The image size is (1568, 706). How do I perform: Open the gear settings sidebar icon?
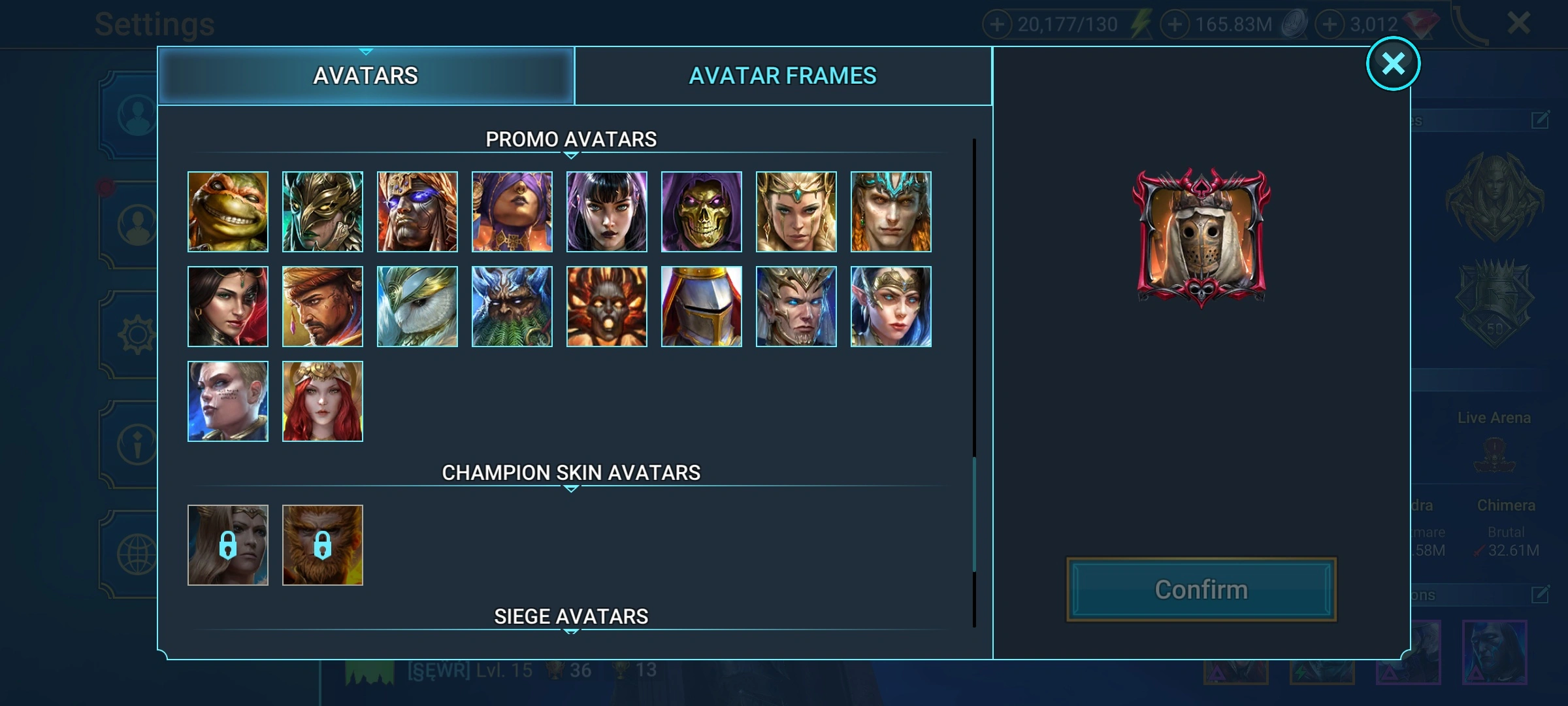(x=137, y=335)
